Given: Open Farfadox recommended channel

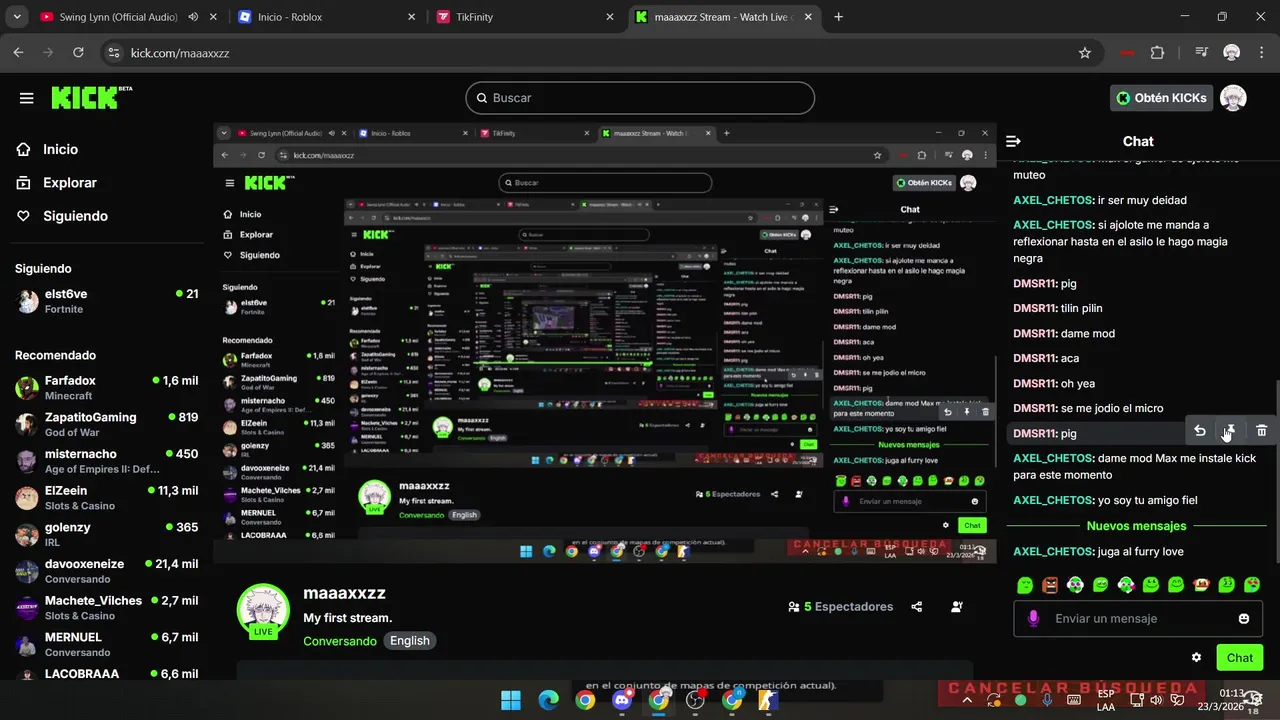Looking at the screenshot, I should [106, 388].
